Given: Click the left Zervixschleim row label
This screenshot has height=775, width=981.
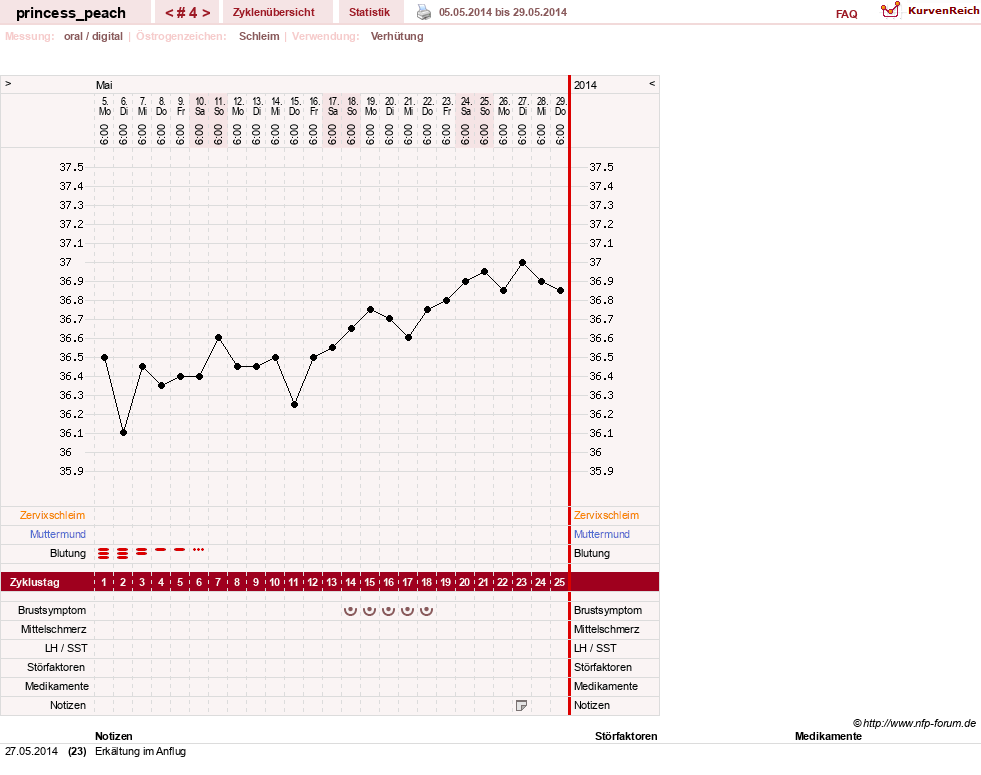Looking at the screenshot, I should (53, 515).
